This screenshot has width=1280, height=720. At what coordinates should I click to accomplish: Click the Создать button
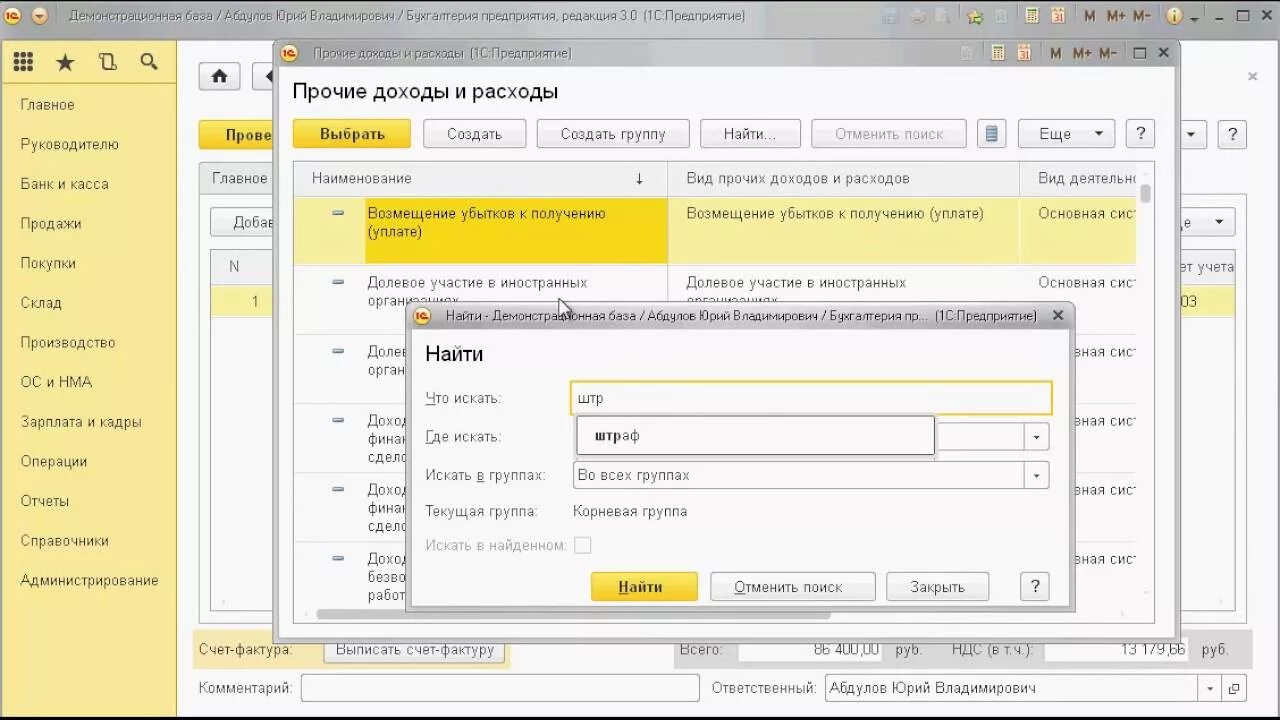pyautogui.click(x=474, y=134)
